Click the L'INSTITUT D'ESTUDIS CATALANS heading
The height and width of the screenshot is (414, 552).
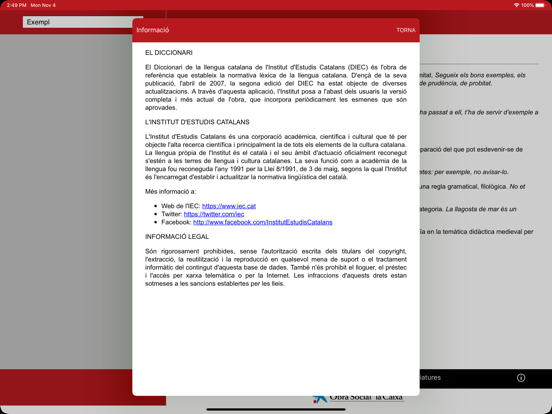pyautogui.click(x=197, y=122)
